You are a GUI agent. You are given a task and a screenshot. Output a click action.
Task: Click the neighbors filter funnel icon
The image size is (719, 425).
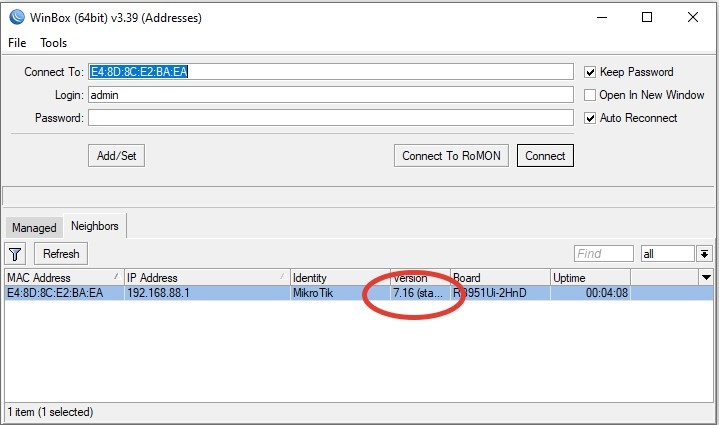pyautogui.click(x=15, y=254)
